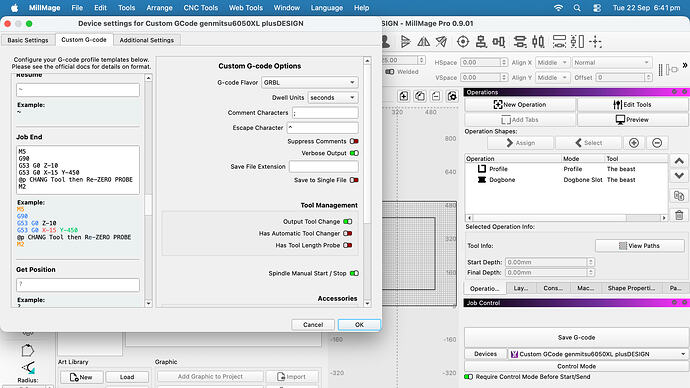Click the distribute horizontally icon

520,42
